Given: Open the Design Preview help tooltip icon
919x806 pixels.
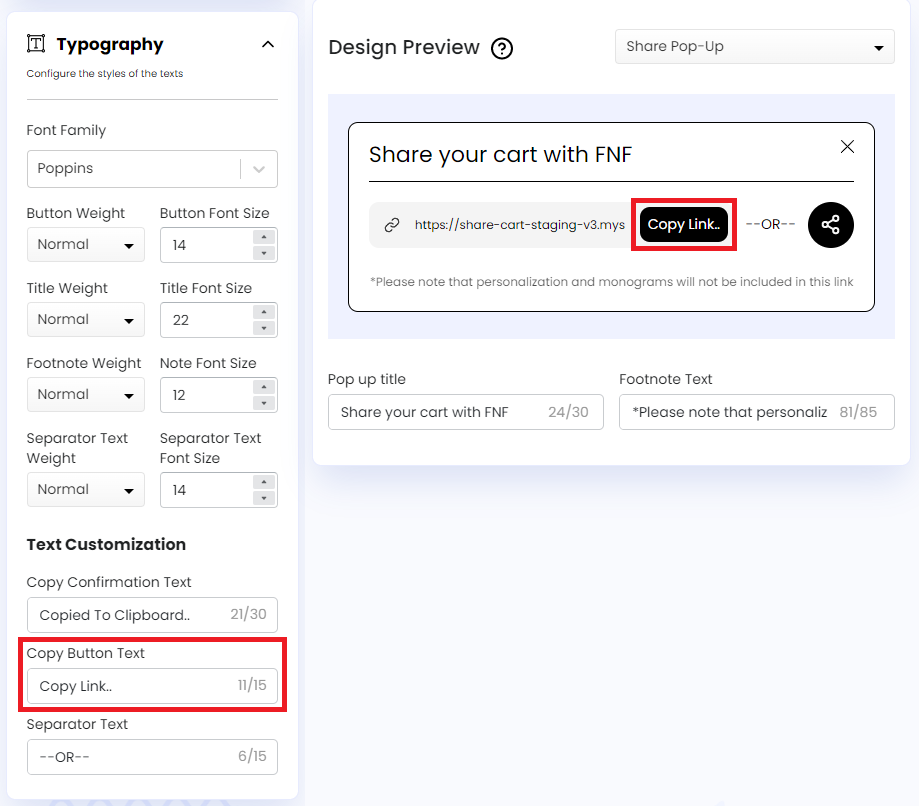Looking at the screenshot, I should pos(502,48).
